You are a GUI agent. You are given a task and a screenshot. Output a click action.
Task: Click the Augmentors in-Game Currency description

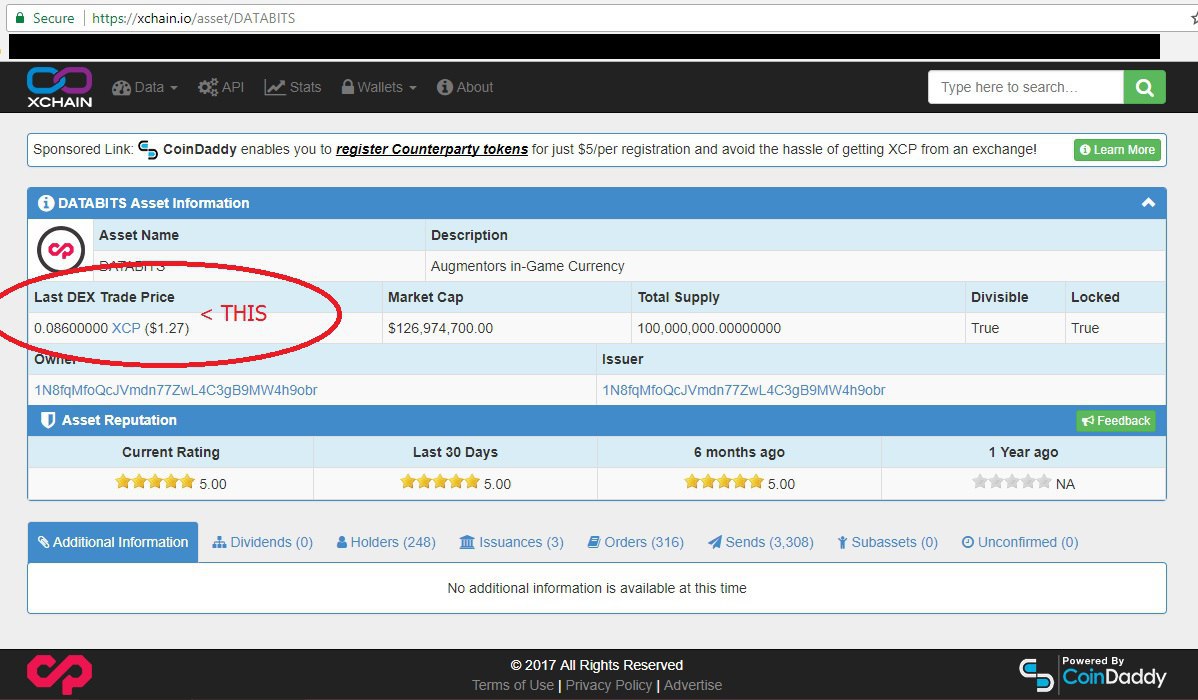click(527, 266)
